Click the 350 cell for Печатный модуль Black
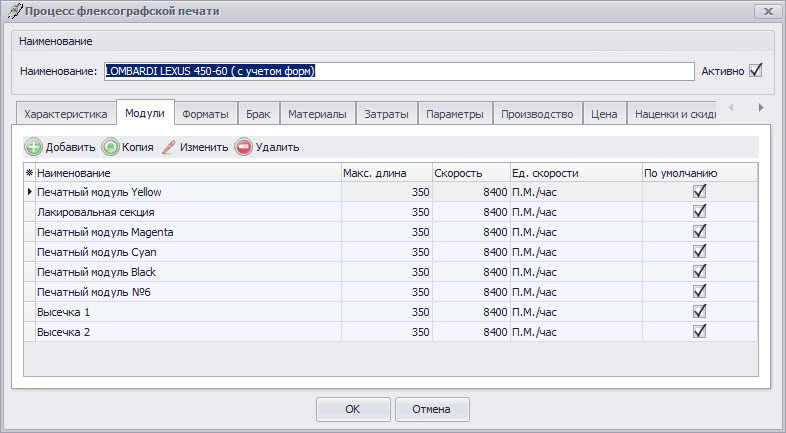This screenshot has height=433, width=786. pos(387,272)
